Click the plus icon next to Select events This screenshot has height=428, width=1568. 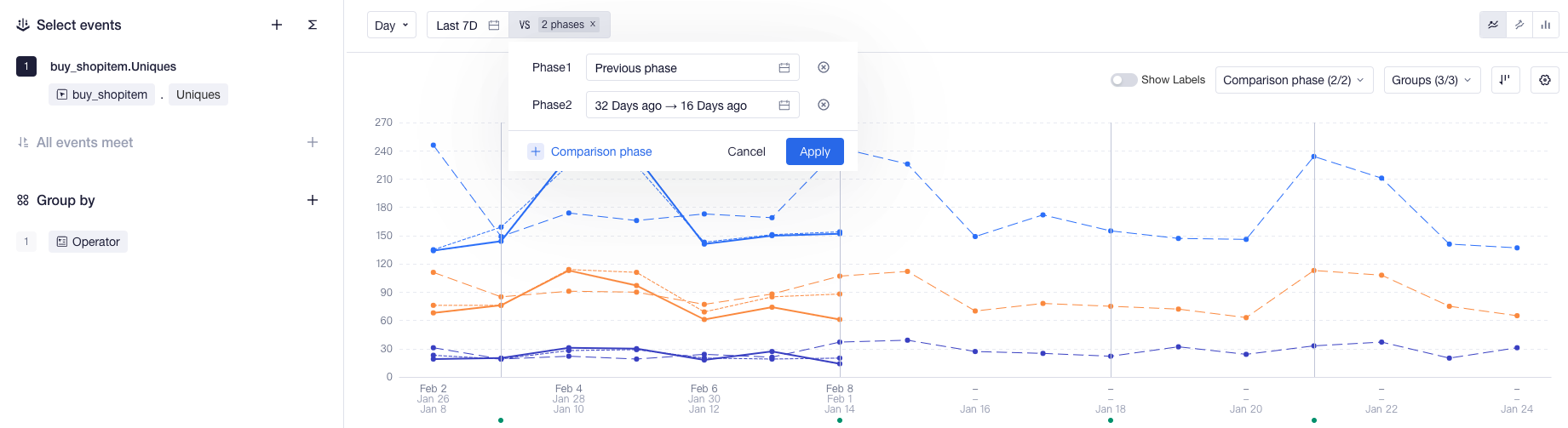(x=277, y=26)
